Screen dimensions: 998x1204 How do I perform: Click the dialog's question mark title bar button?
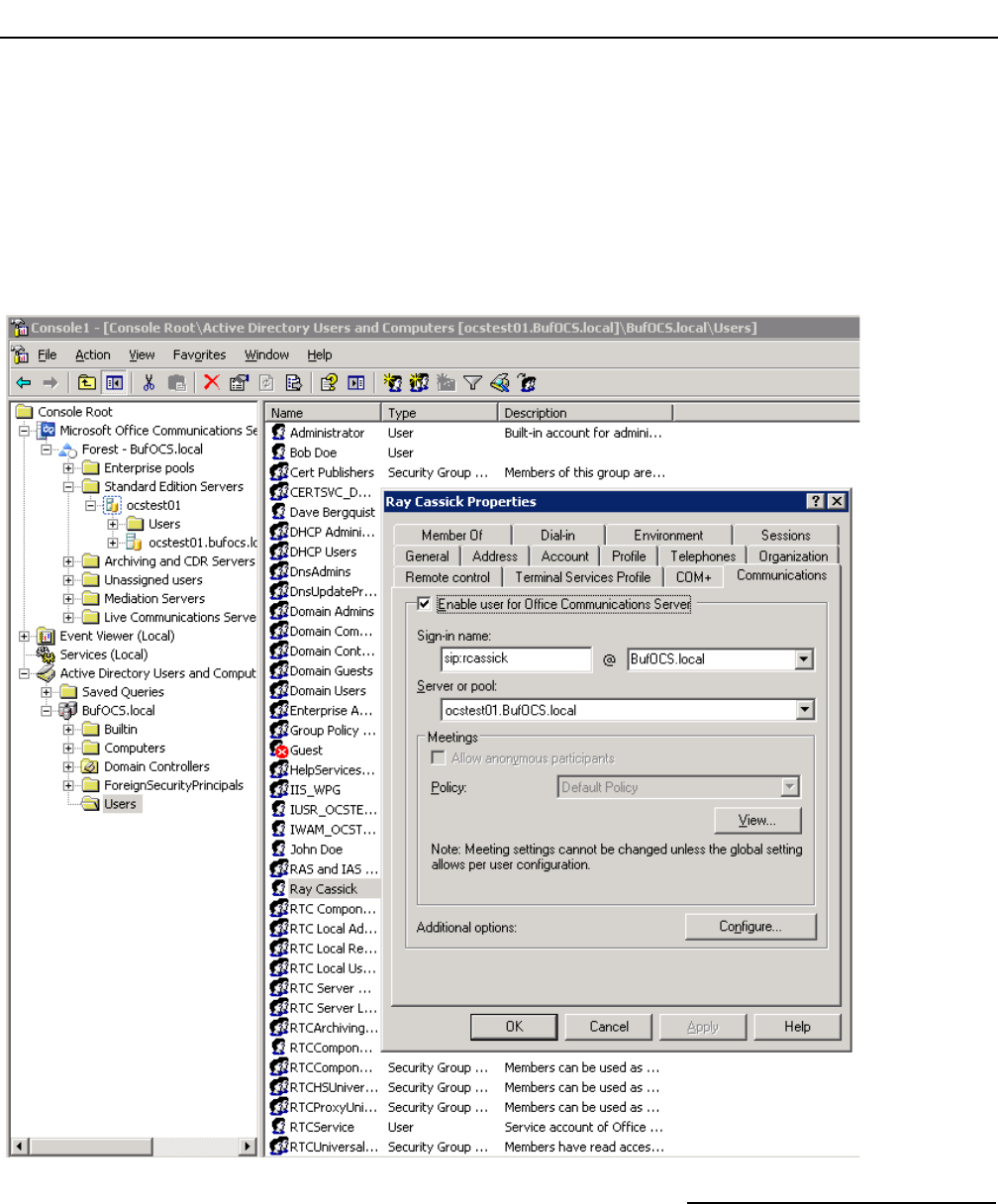tap(817, 501)
